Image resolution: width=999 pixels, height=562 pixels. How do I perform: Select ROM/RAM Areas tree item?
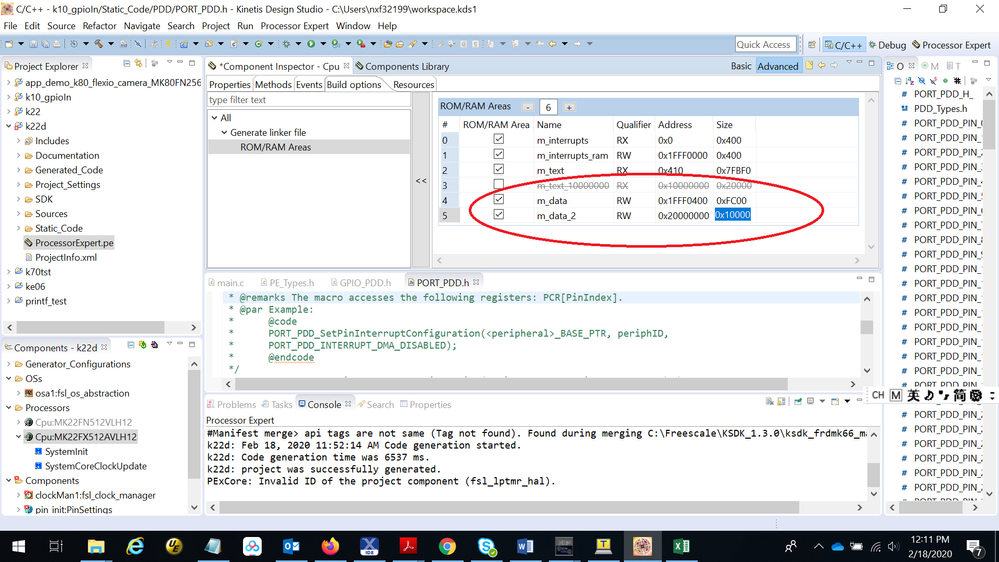pos(275,147)
